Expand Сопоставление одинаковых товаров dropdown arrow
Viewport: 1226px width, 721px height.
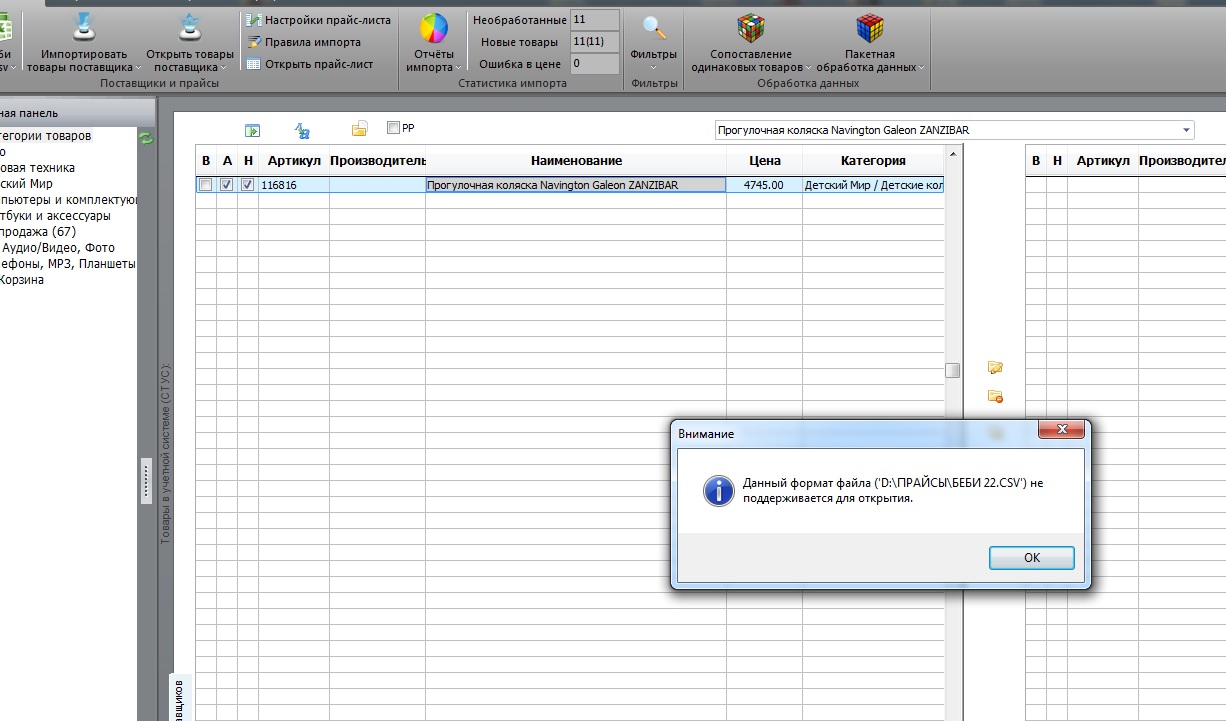[x=808, y=68]
